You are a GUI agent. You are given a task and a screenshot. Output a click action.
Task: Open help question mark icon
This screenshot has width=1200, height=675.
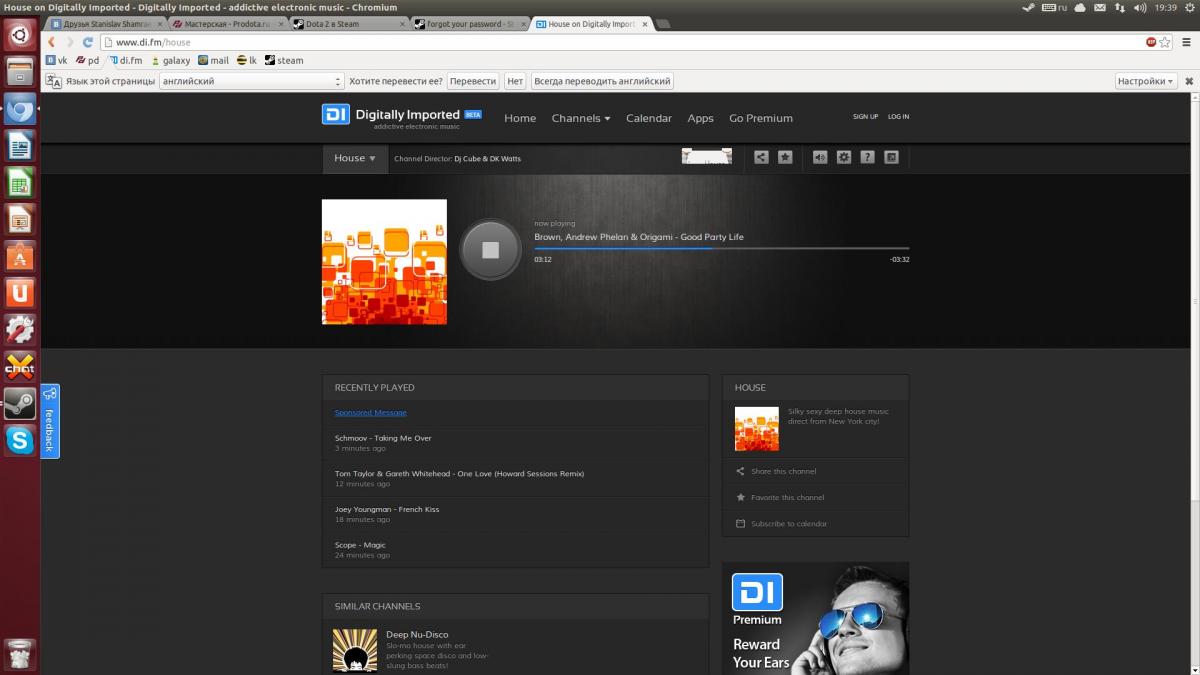868,157
